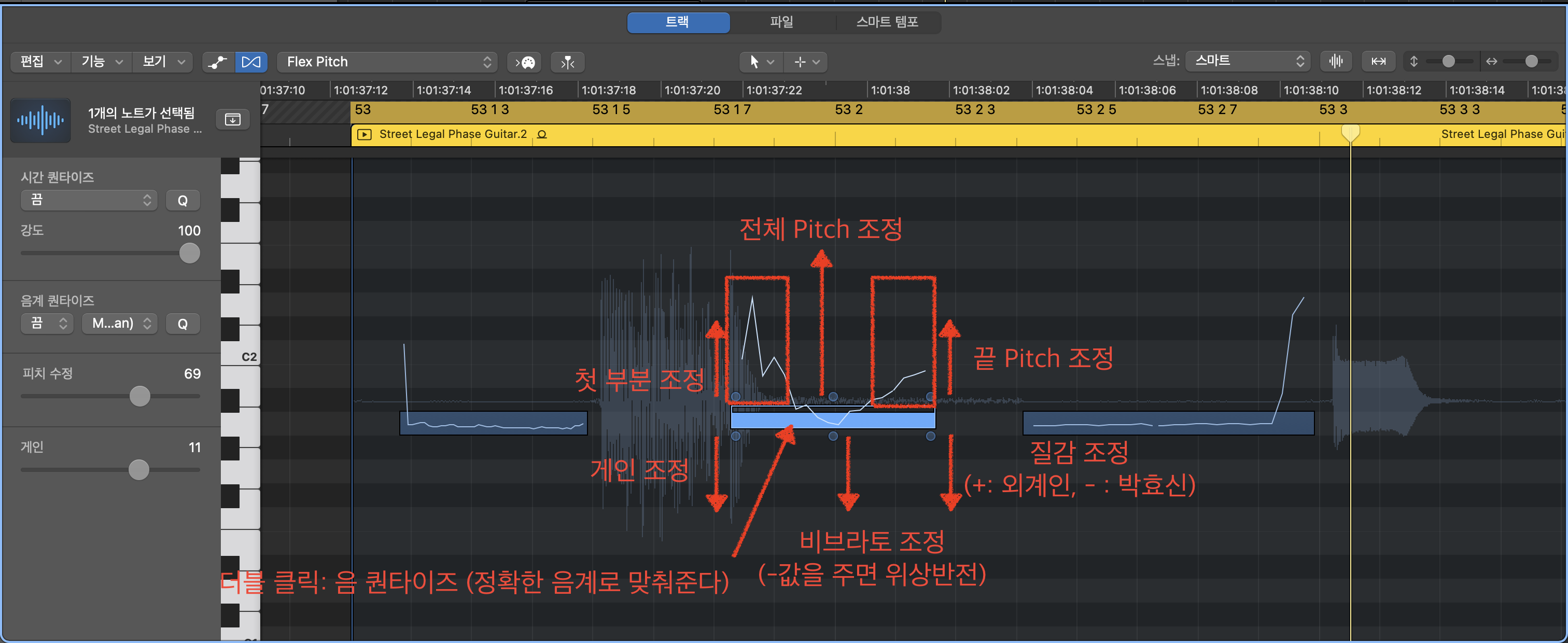Viewport: 1568px width, 643px height.
Task: Click the audio waveform track icon
Action: [x=40, y=120]
